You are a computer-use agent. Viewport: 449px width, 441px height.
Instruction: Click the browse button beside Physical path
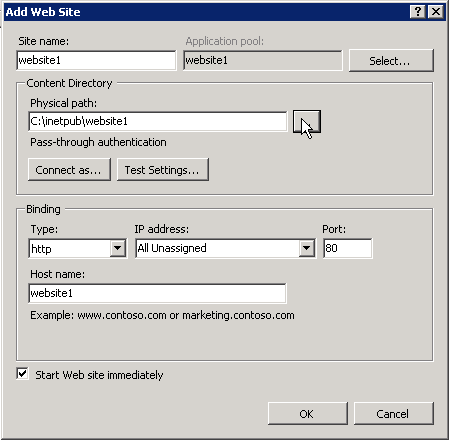pyautogui.click(x=307, y=122)
